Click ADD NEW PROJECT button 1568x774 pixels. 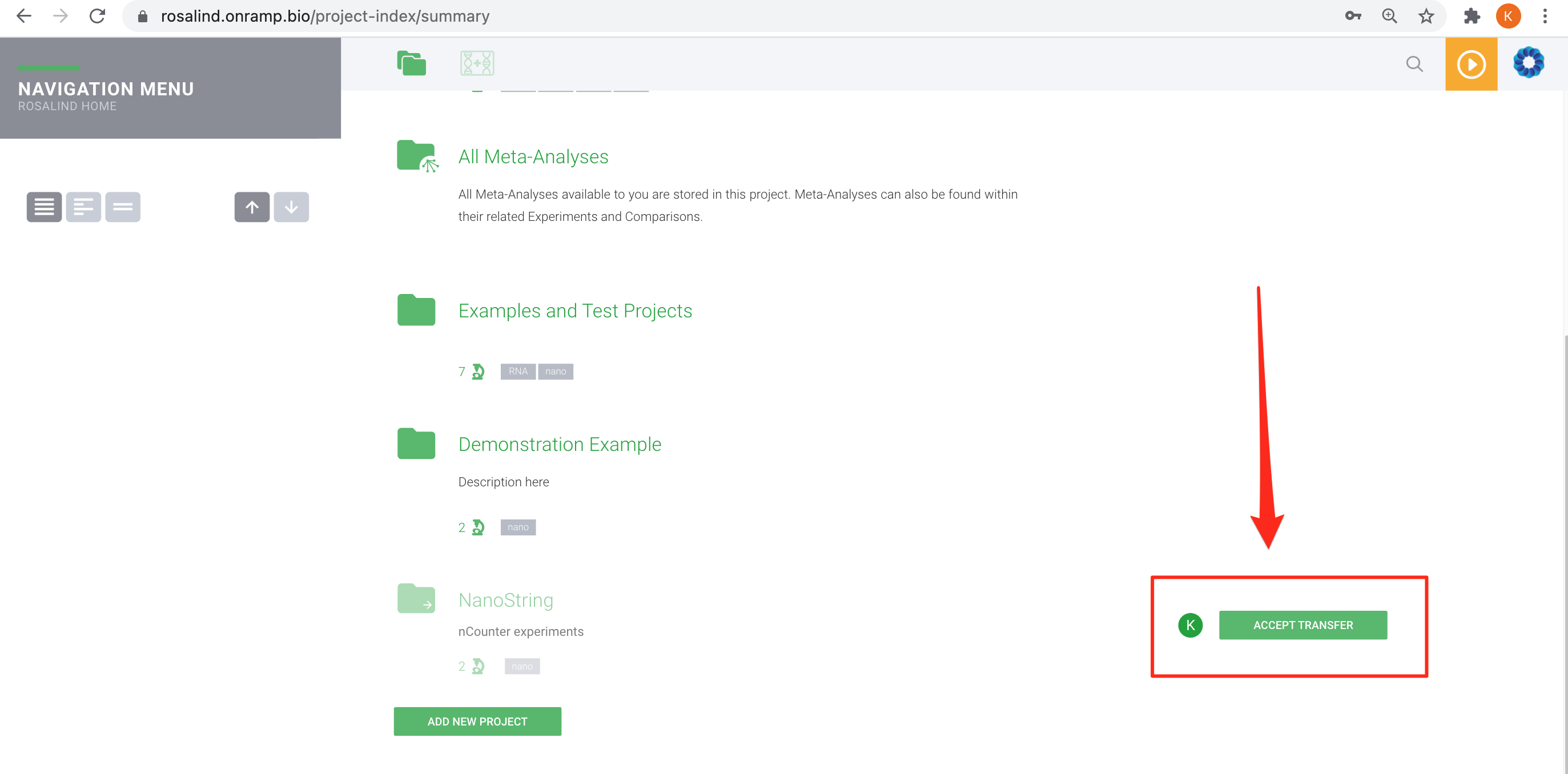coord(477,721)
